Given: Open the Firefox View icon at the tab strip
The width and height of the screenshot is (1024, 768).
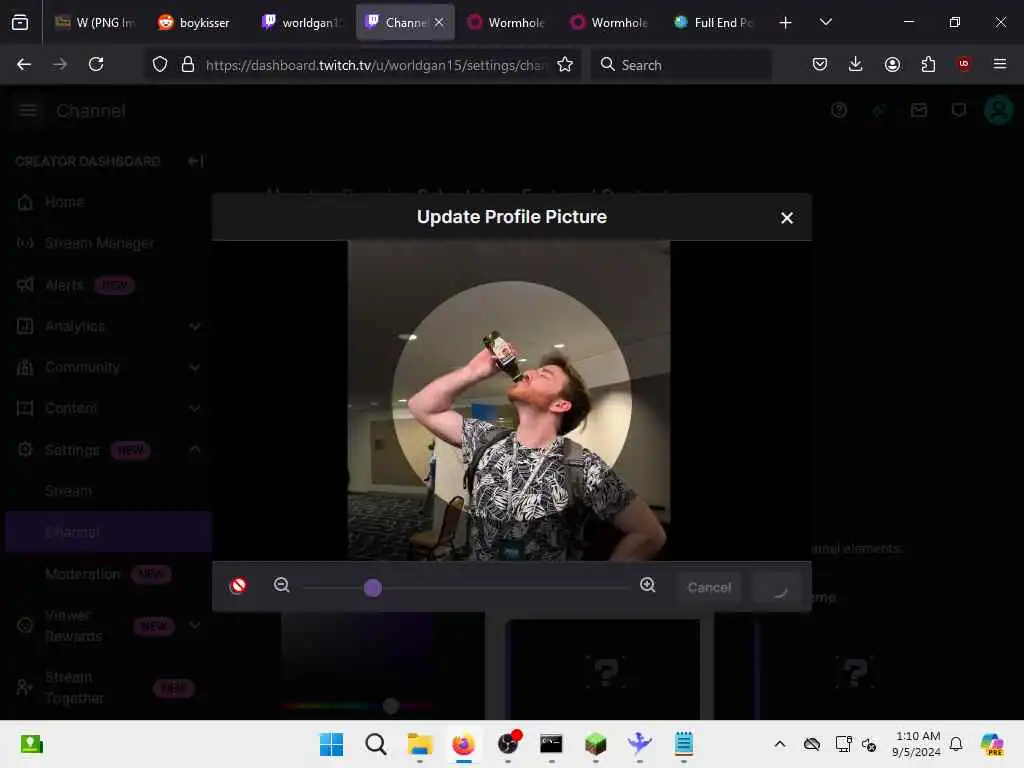Looking at the screenshot, I should [20, 22].
